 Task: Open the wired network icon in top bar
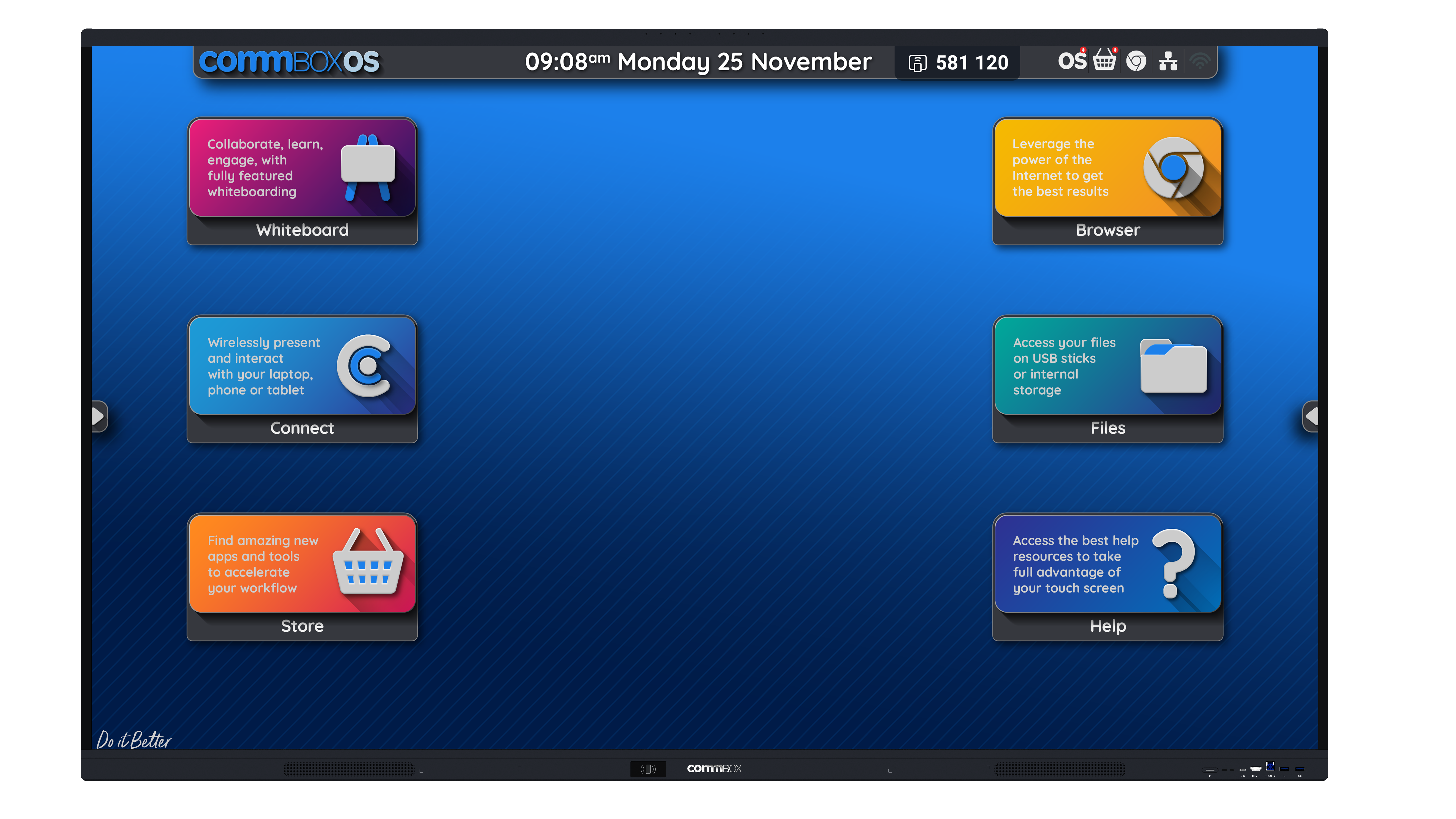click(1168, 61)
